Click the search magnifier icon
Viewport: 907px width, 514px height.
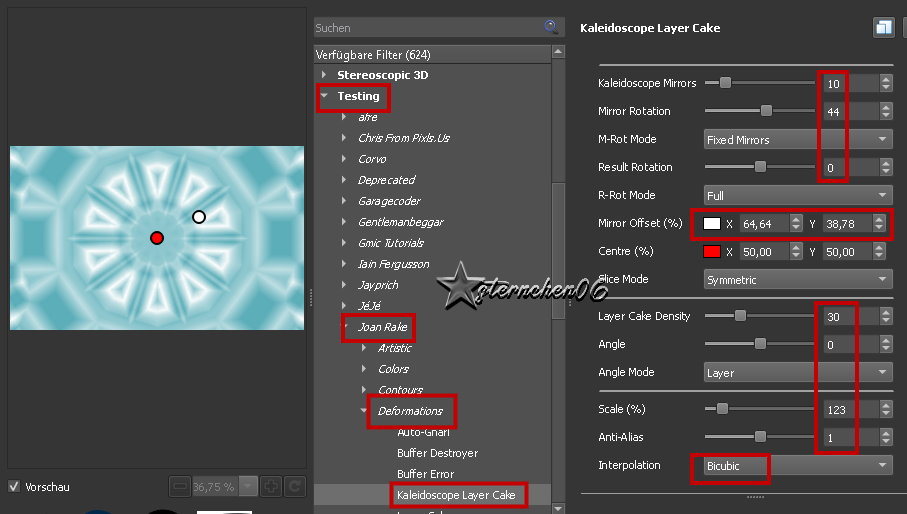[551, 27]
